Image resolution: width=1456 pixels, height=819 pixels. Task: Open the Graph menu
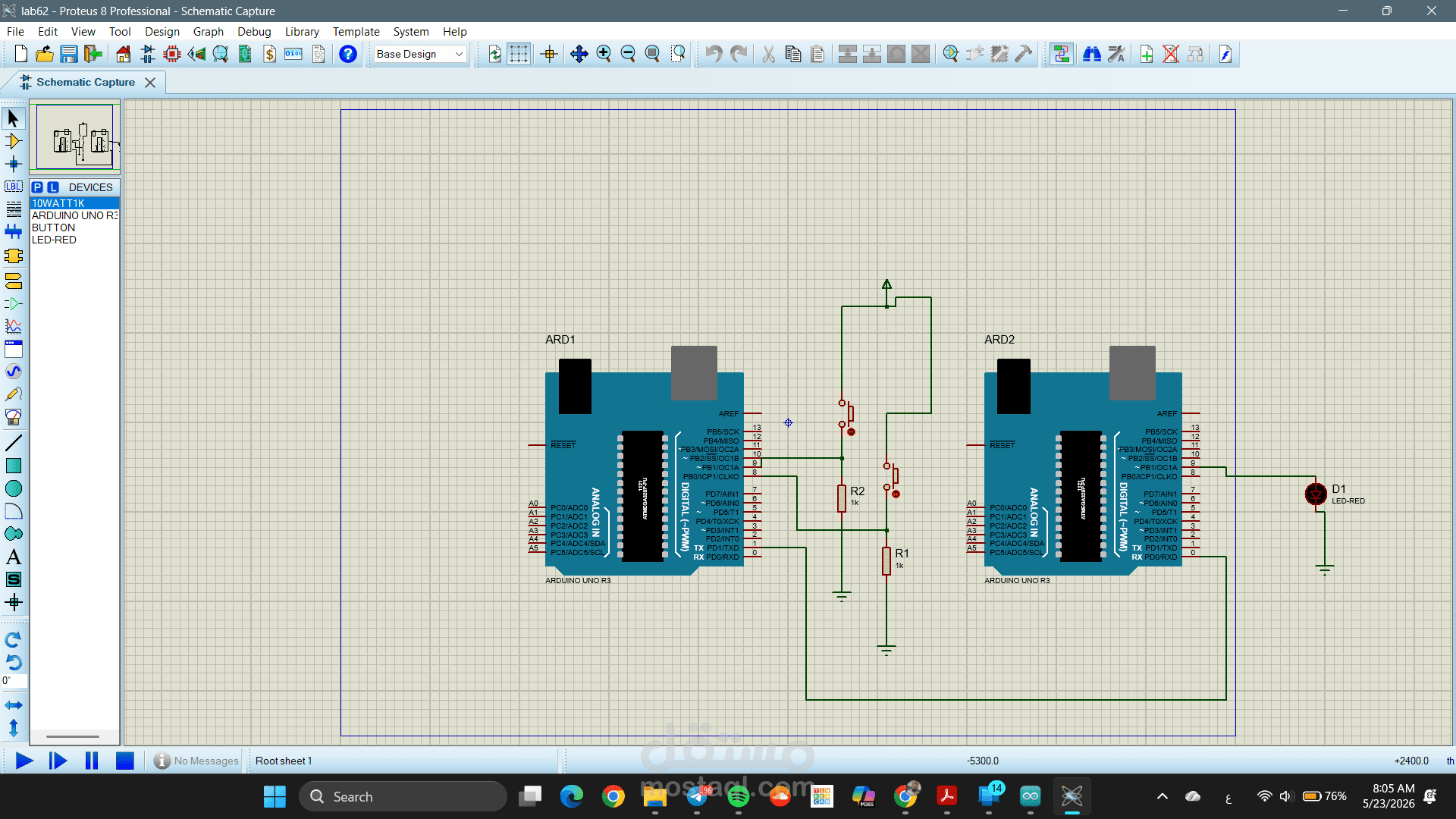pos(208,31)
